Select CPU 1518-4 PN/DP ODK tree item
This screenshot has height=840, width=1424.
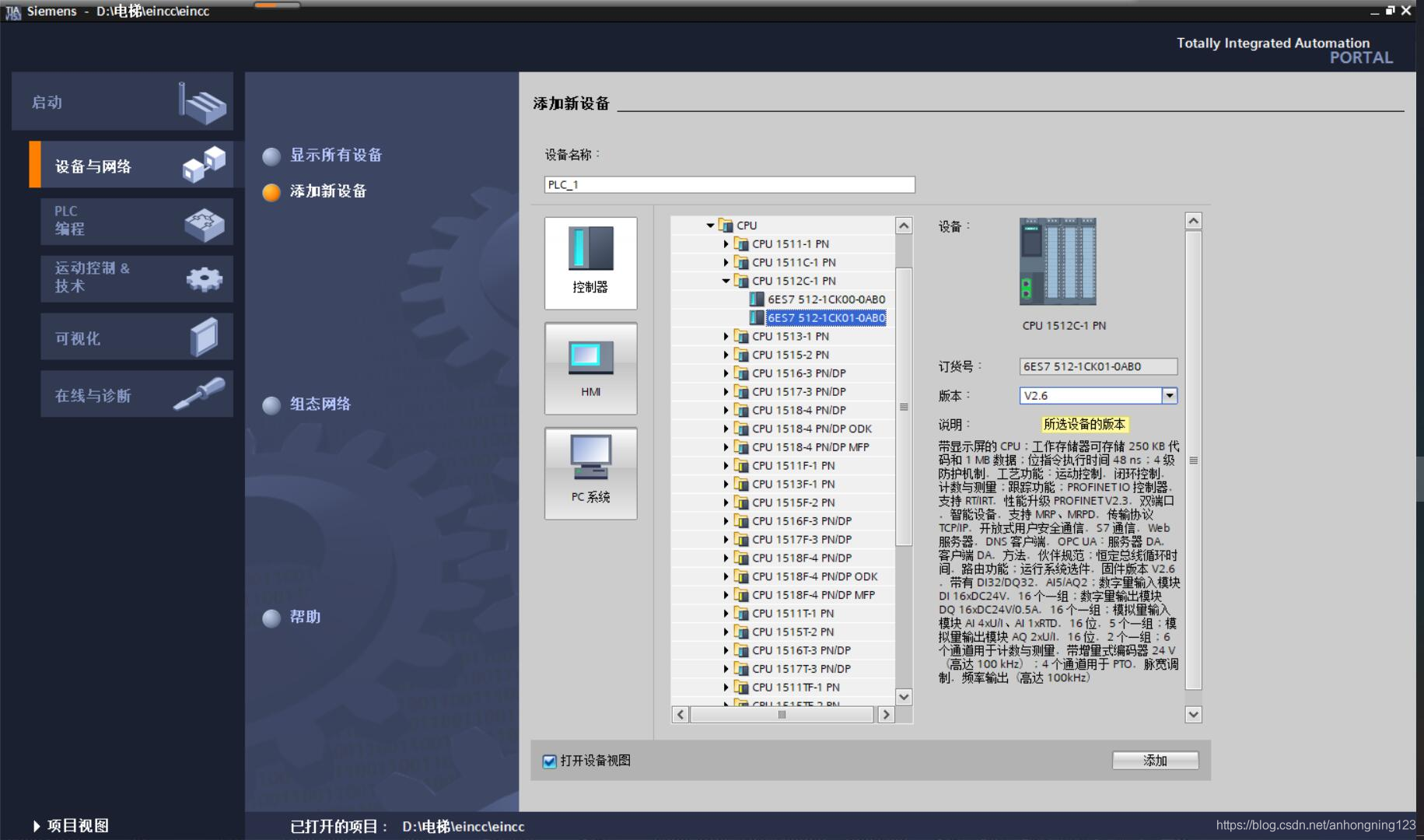click(x=812, y=429)
